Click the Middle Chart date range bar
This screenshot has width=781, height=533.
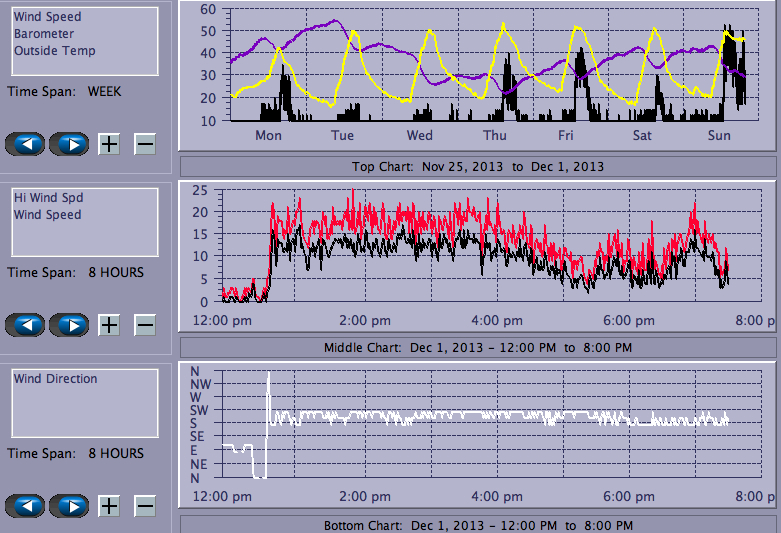tap(477, 347)
